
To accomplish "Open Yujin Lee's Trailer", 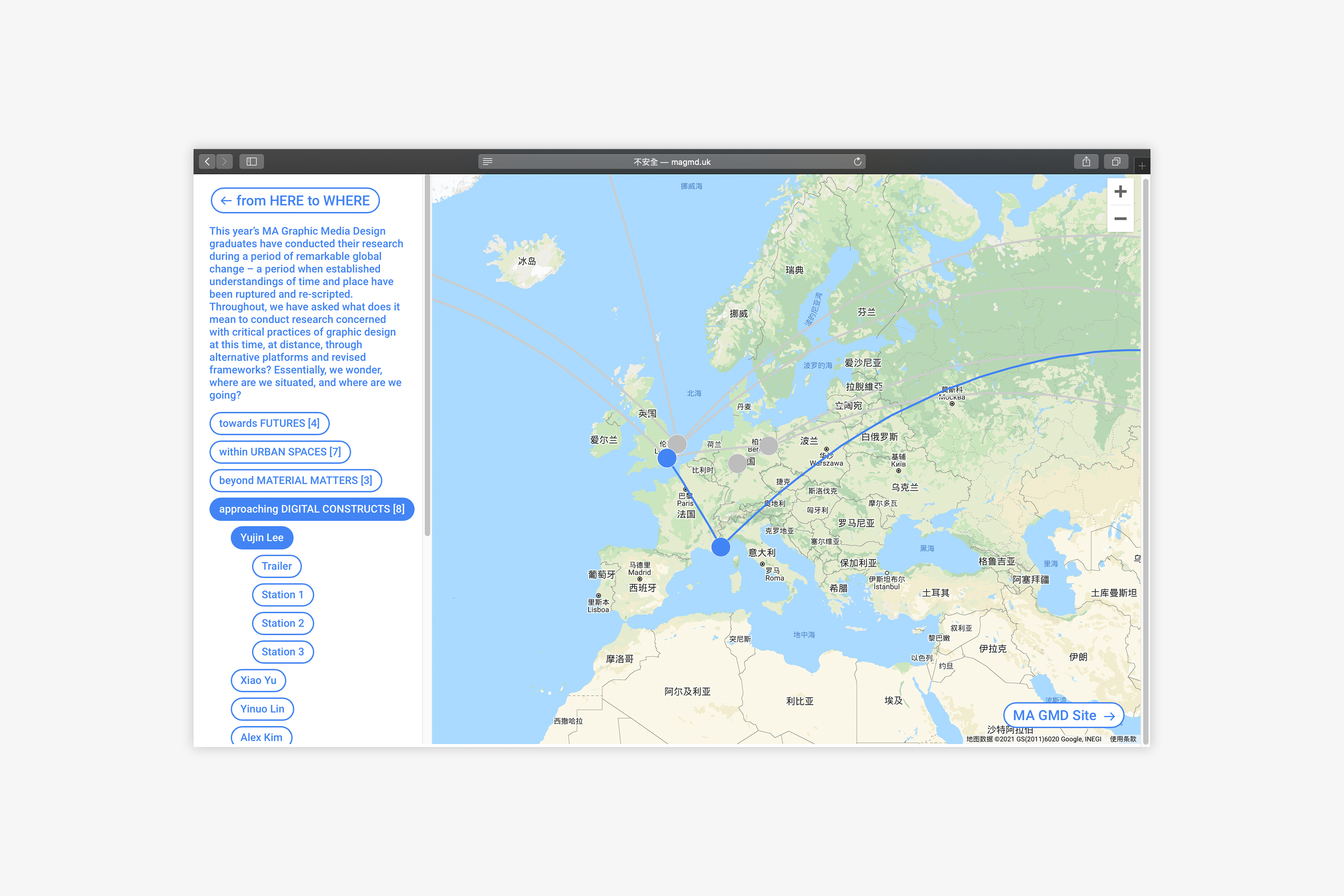I will point(277,566).
